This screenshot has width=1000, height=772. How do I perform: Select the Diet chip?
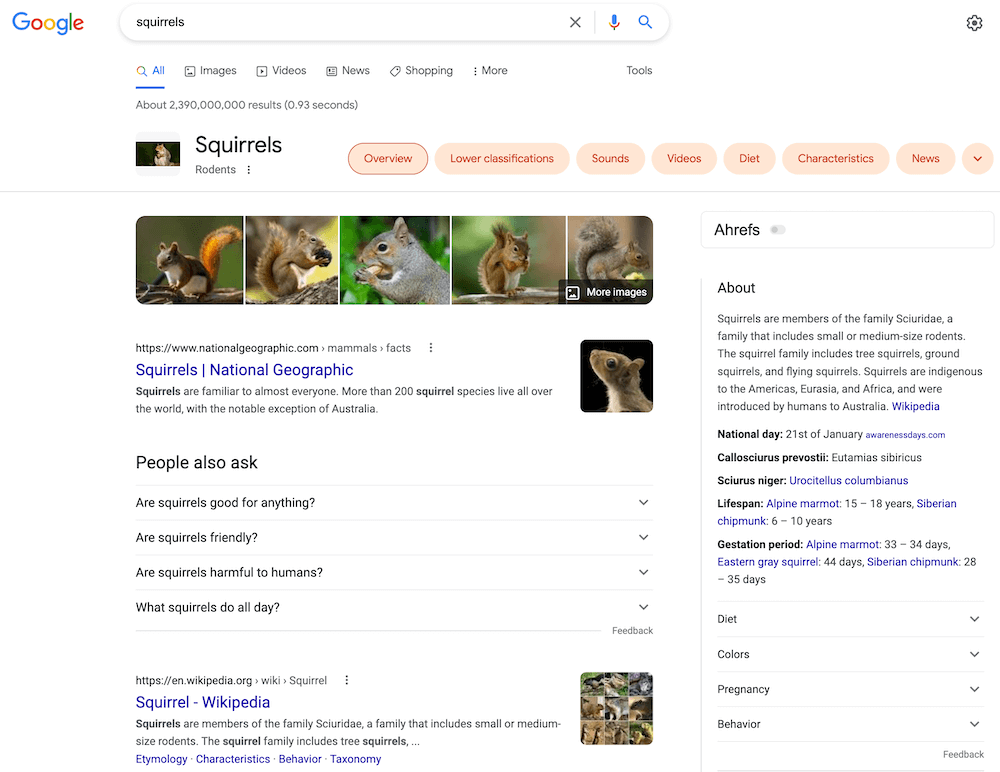coord(749,158)
